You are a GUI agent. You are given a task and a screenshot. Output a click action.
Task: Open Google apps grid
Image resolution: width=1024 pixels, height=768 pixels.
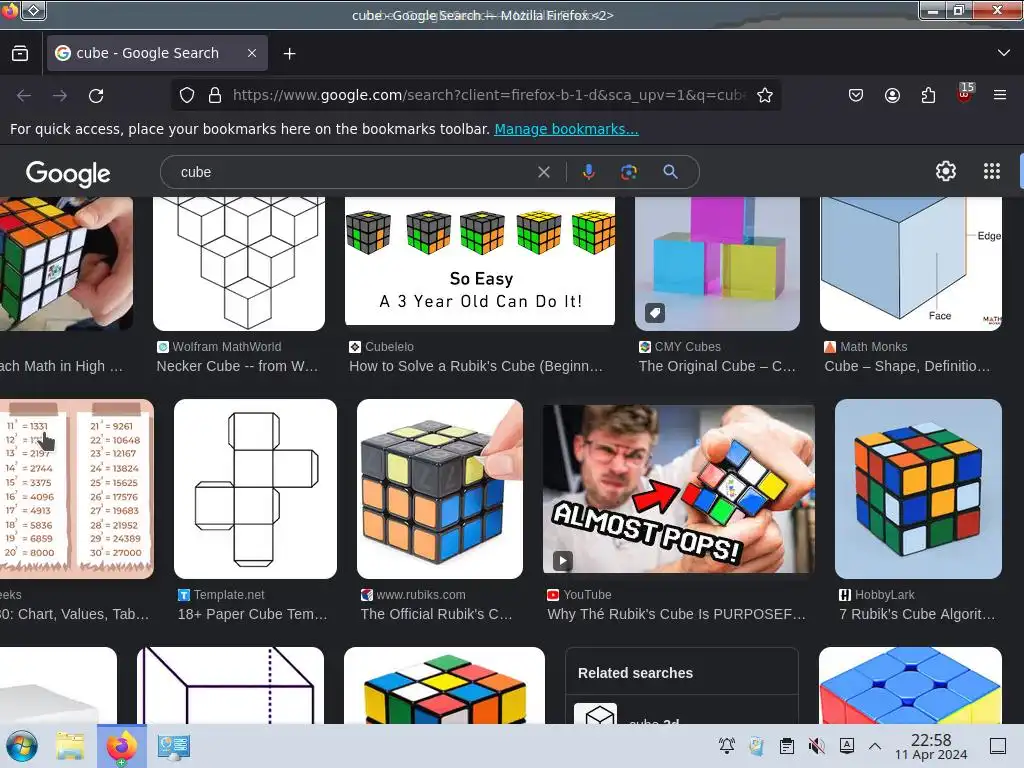[x=992, y=171]
